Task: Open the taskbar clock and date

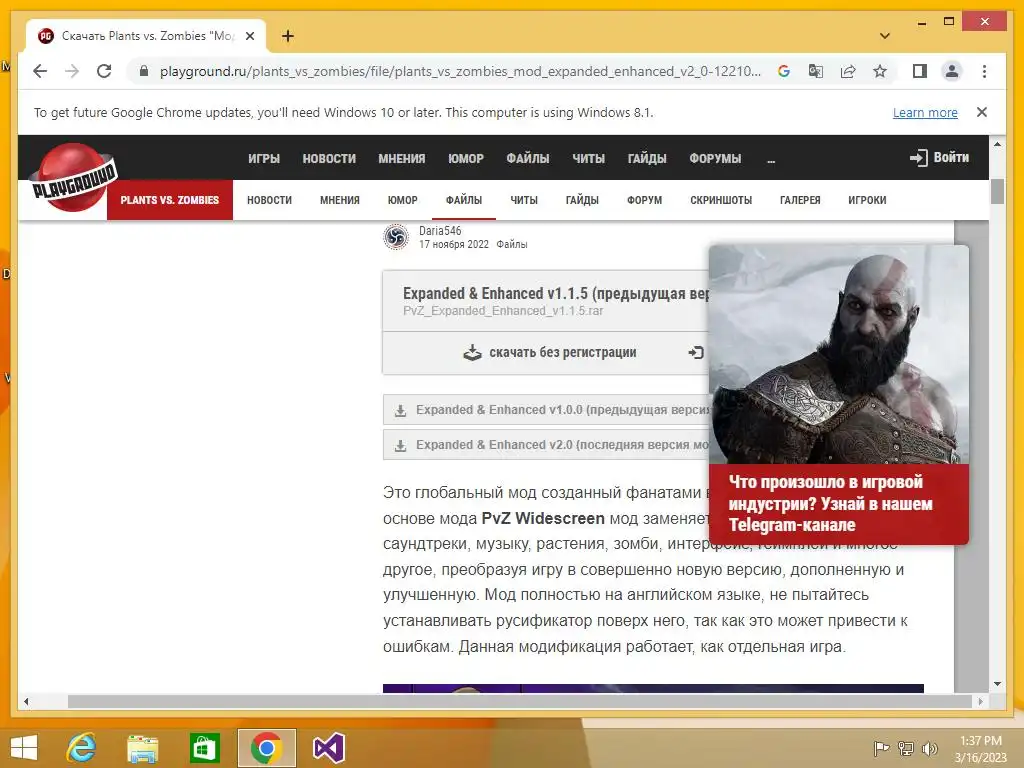Action: (x=980, y=749)
